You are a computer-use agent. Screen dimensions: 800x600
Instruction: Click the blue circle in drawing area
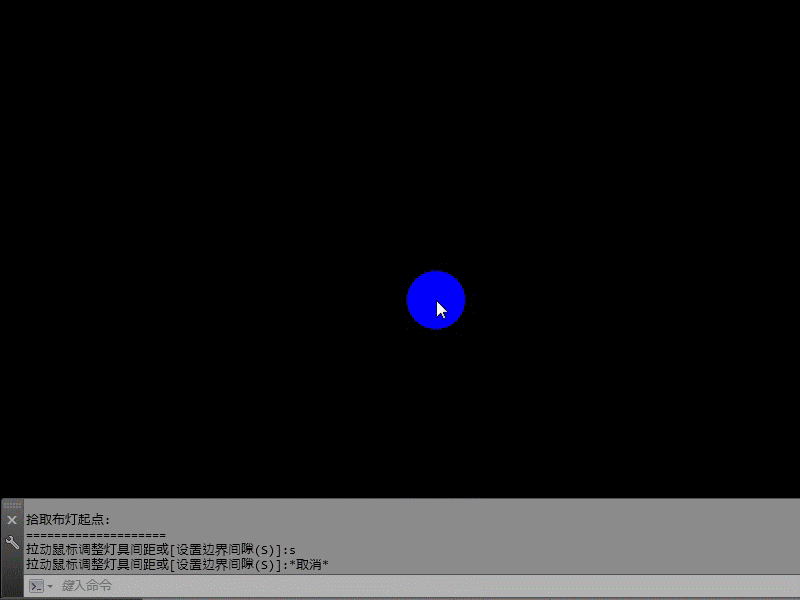[436, 300]
